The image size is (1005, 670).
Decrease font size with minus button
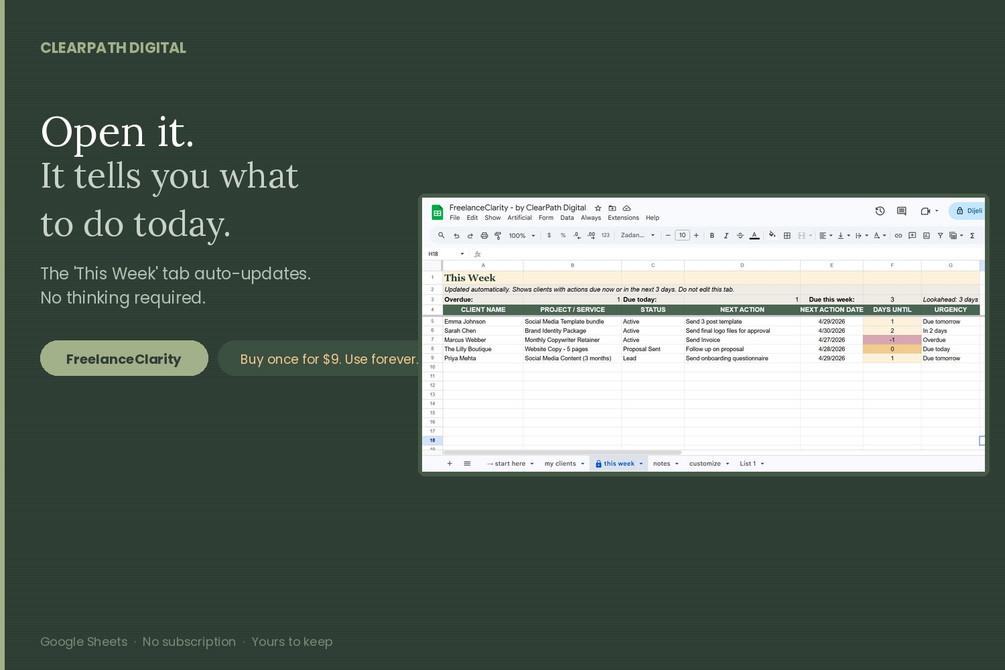coord(668,235)
